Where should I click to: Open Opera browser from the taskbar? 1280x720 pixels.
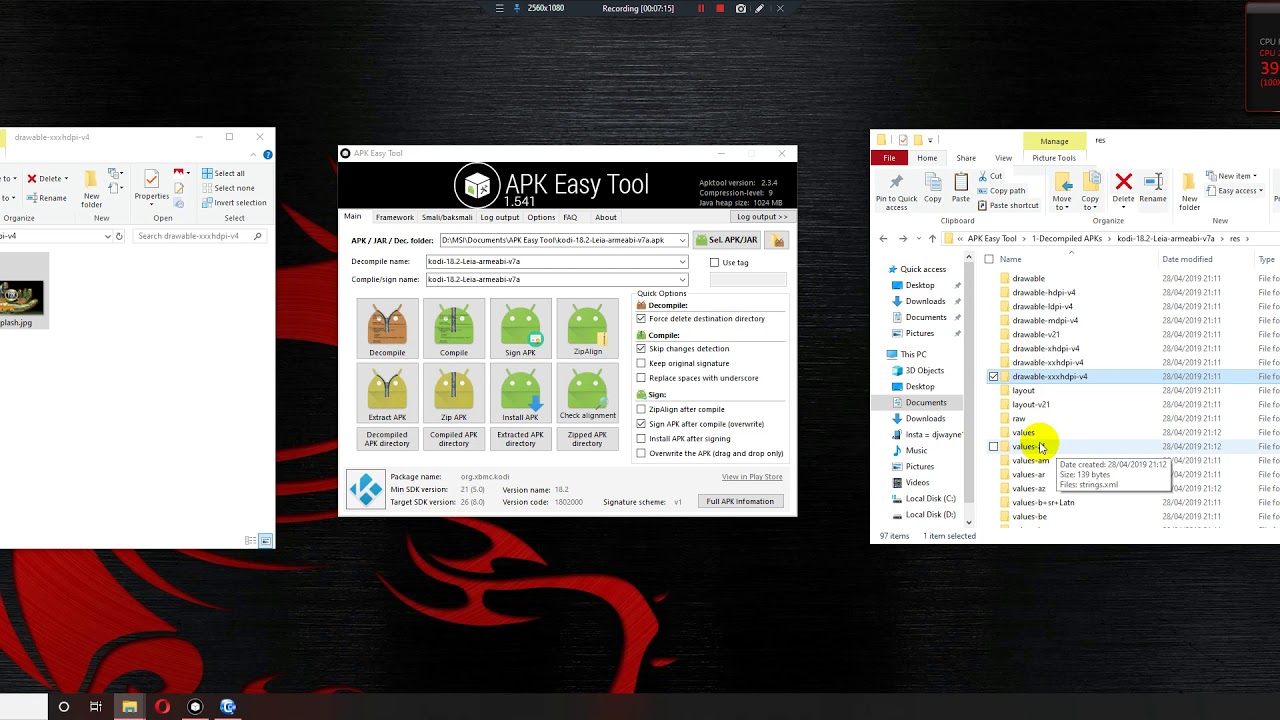pos(162,707)
